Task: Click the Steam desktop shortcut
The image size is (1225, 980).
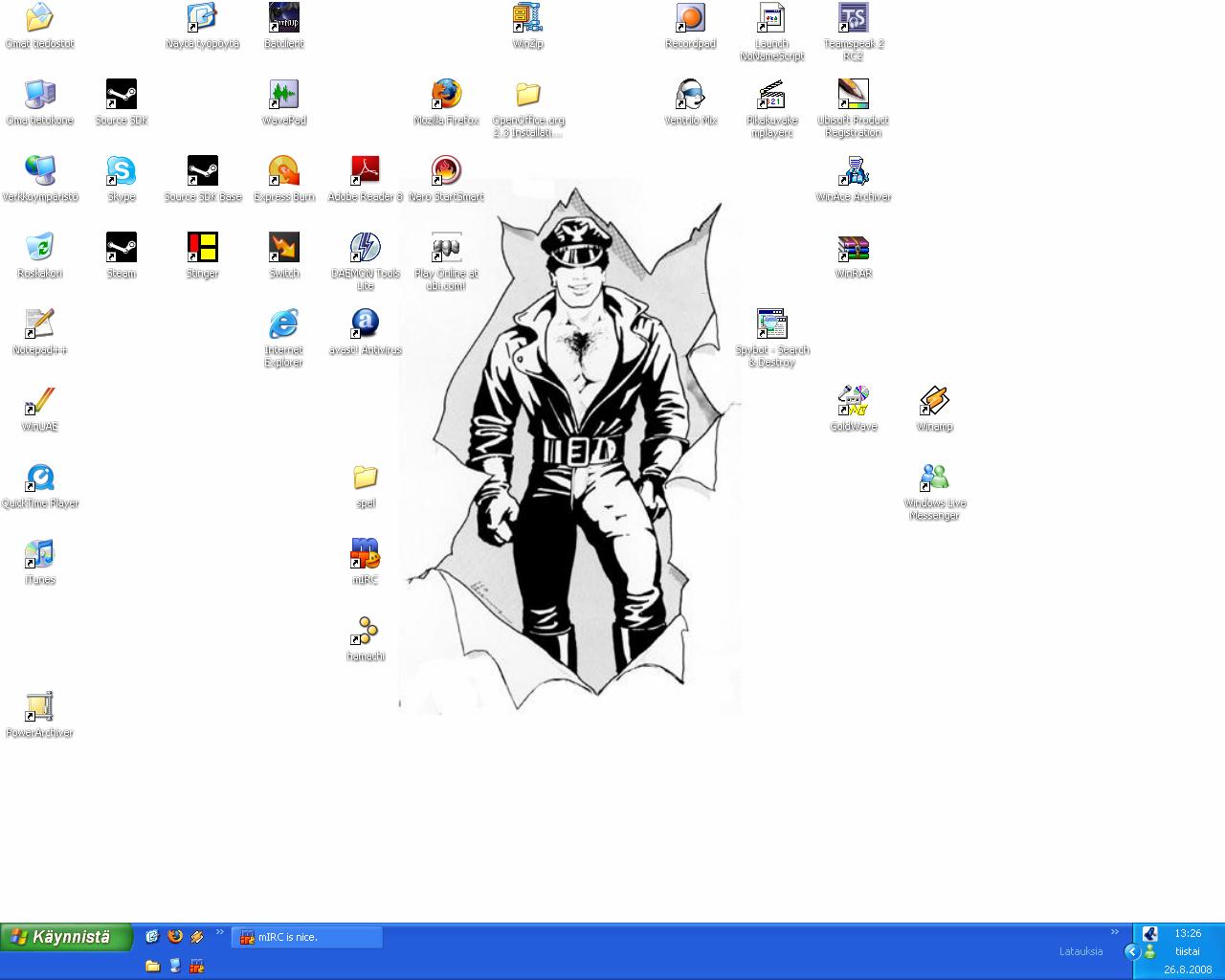Action: point(122,255)
